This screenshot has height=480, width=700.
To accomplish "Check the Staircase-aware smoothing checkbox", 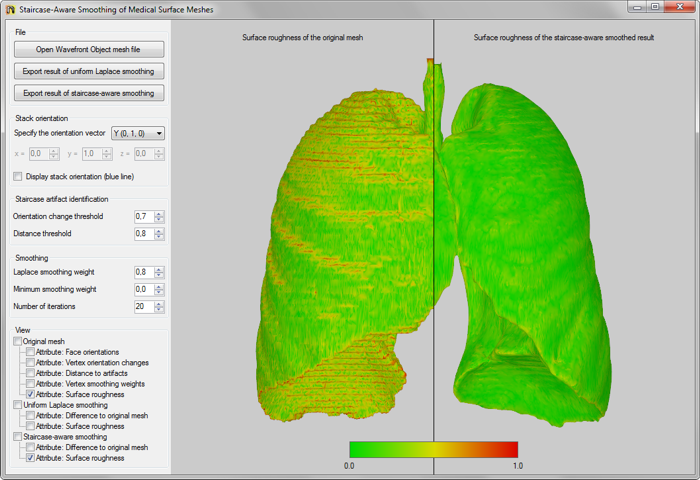I will tap(17, 437).
